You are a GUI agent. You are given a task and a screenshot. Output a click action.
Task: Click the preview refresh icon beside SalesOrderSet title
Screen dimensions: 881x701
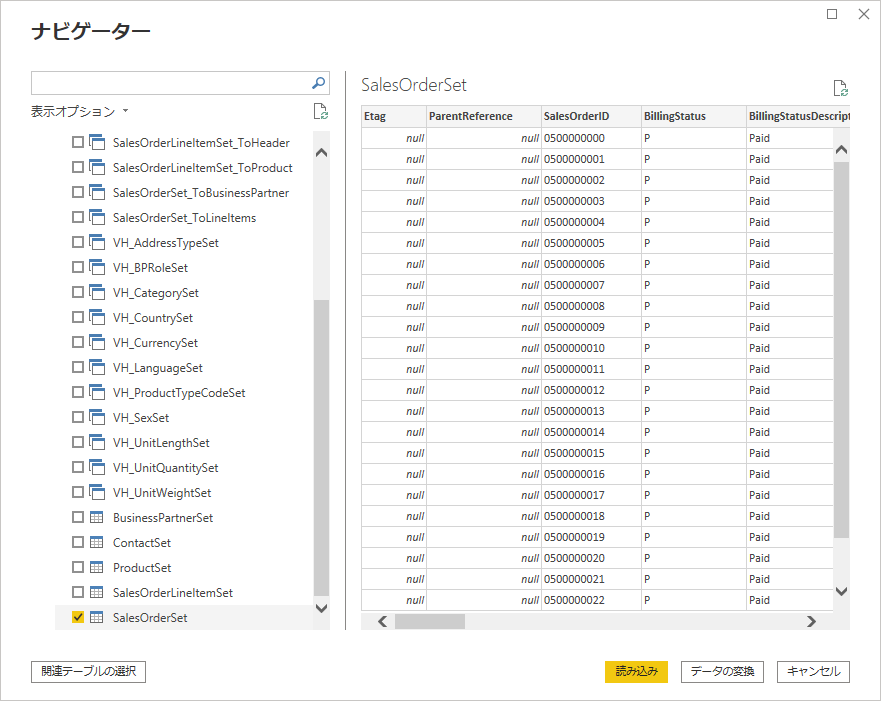point(841,88)
